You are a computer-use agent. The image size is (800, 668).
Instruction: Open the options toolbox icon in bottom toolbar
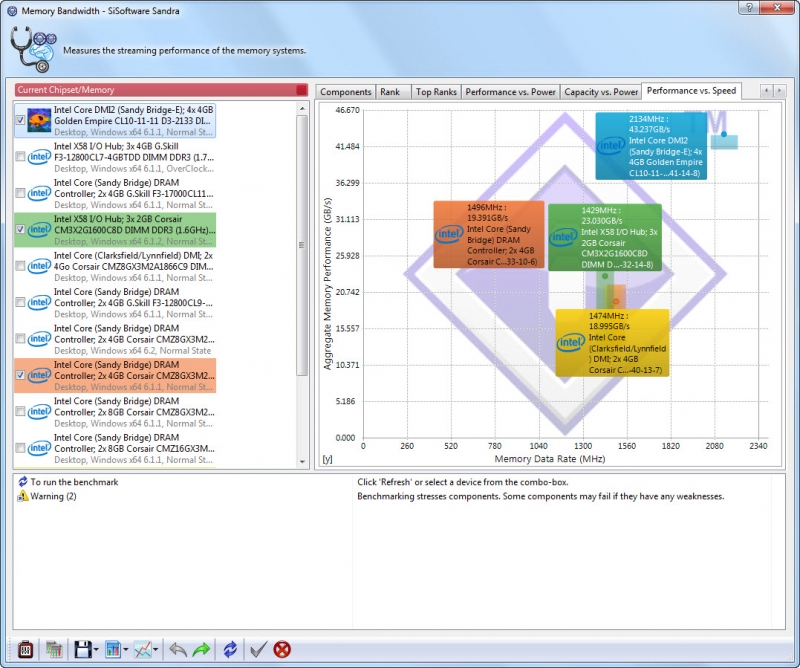26,649
